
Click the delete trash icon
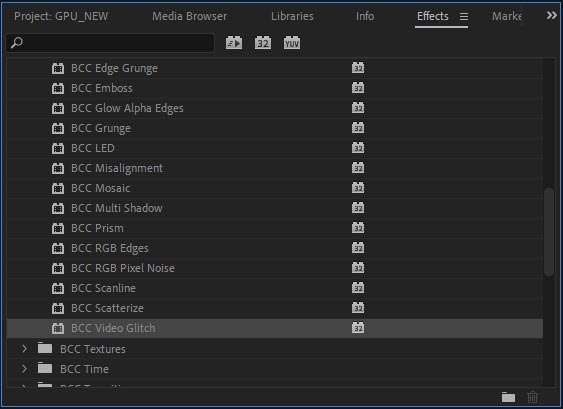point(532,397)
